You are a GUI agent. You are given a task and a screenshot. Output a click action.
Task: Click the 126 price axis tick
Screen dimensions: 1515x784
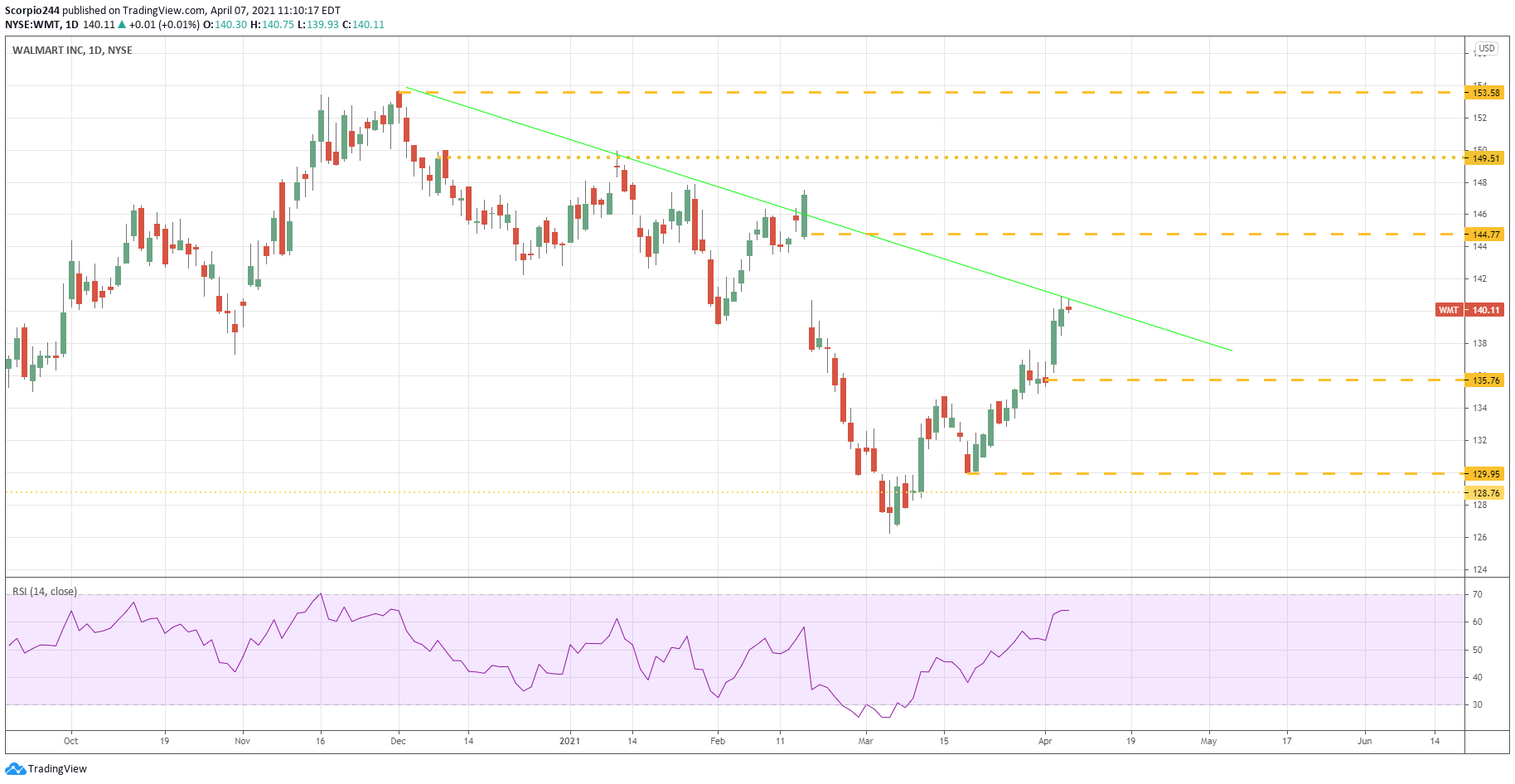tap(1479, 538)
